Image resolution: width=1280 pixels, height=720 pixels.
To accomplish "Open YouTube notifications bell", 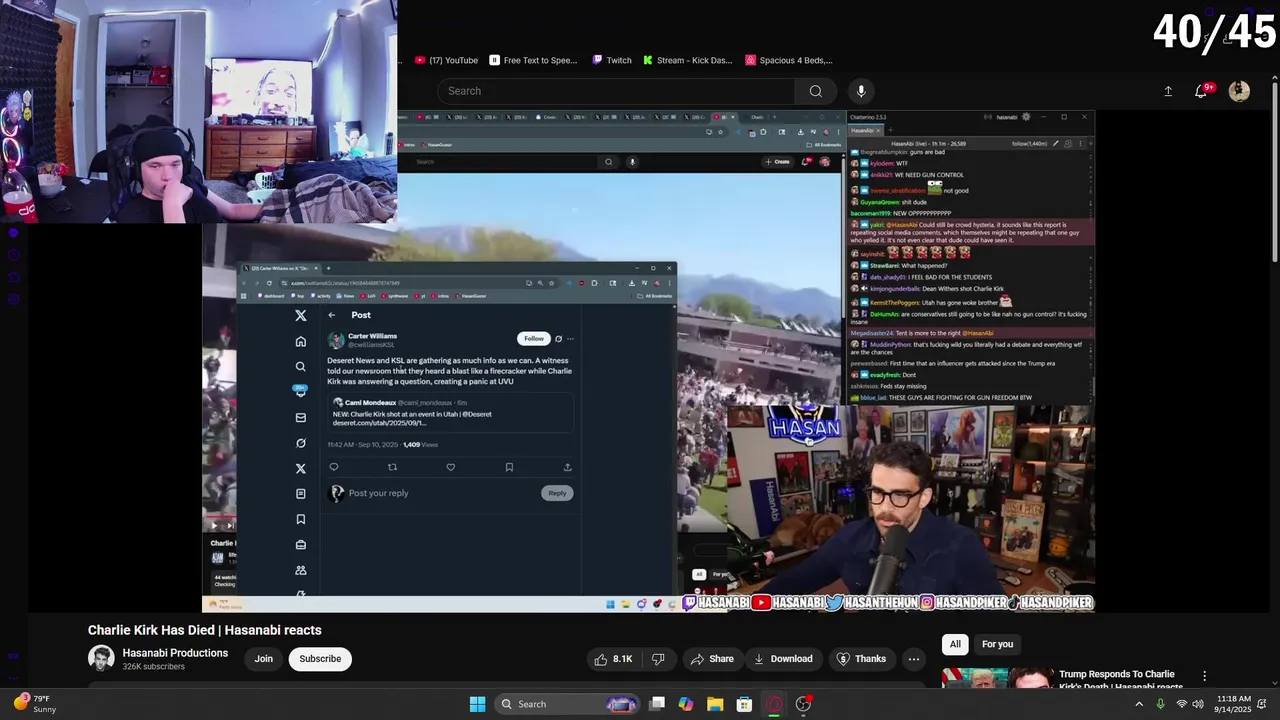I will 1201,91.
